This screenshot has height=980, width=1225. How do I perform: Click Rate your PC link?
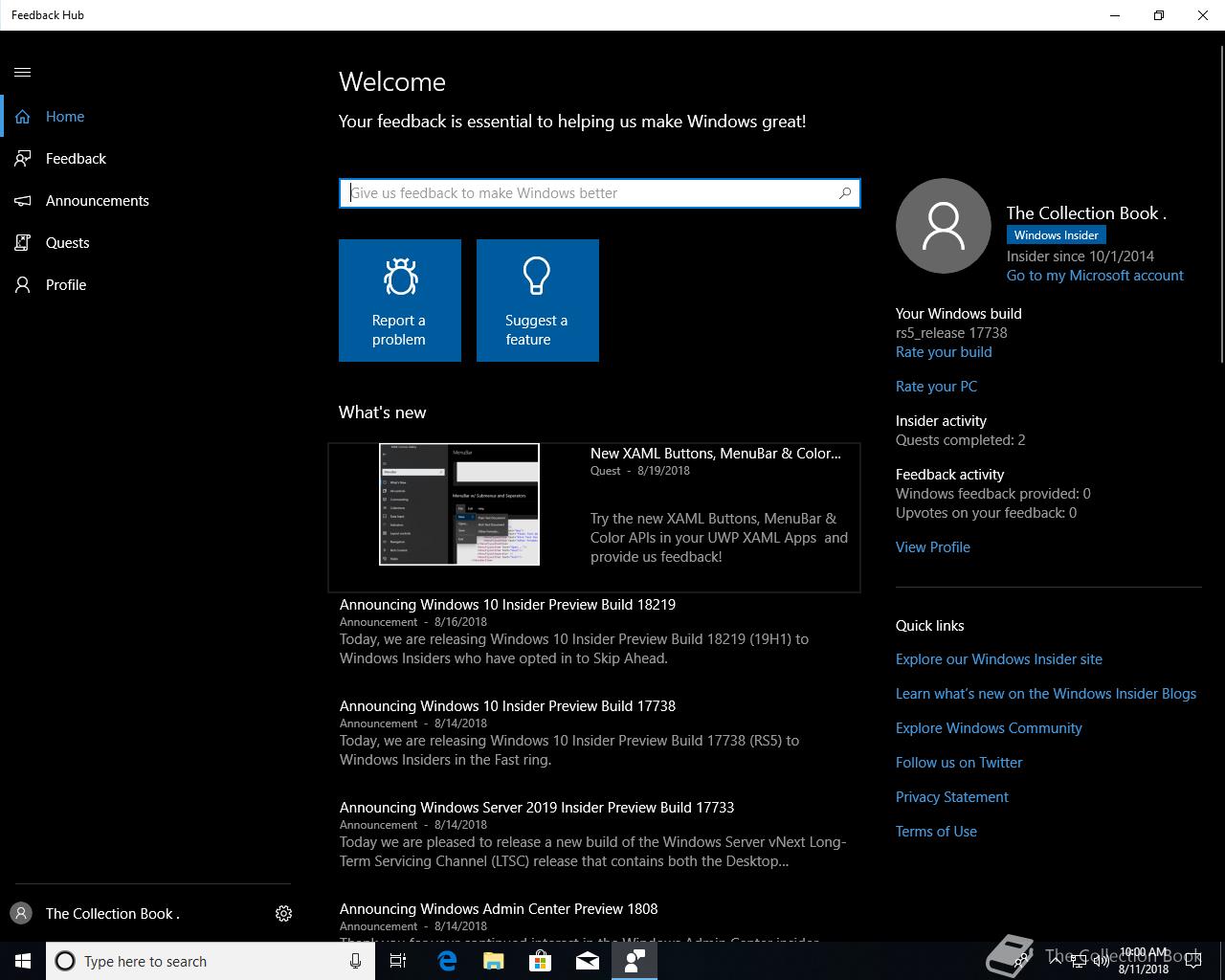pos(936,387)
